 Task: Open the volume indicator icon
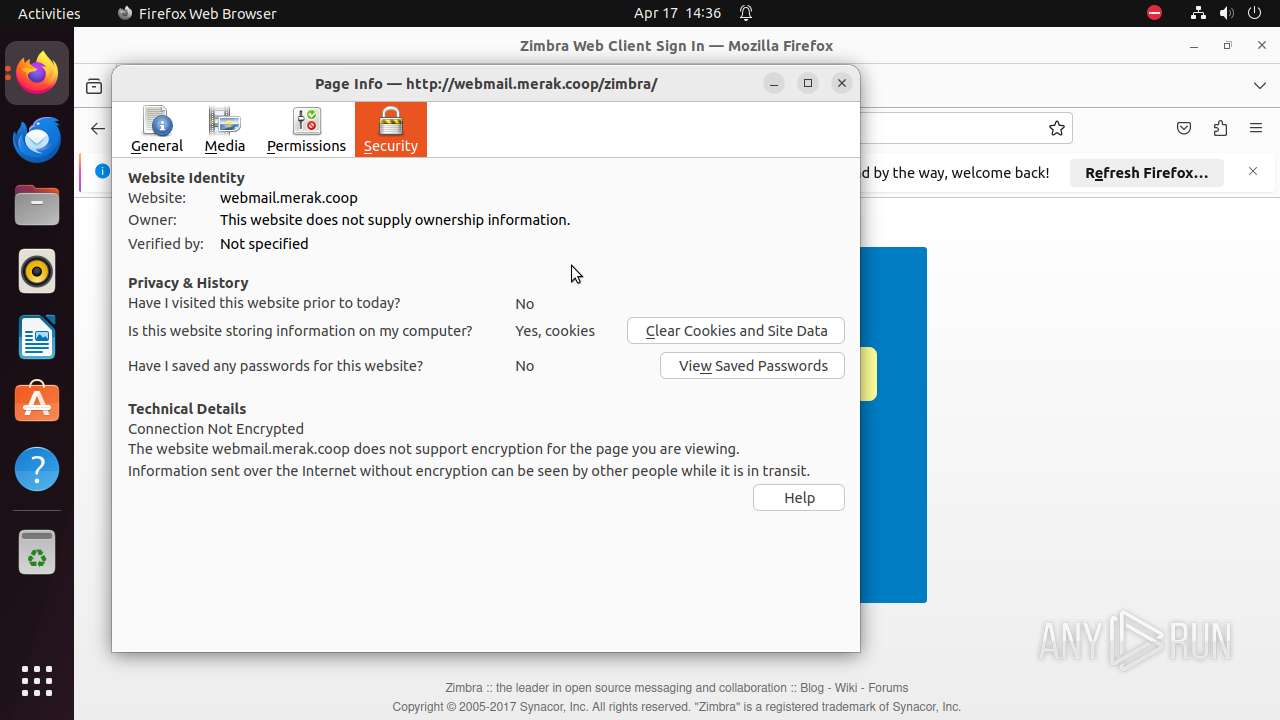pos(1226,13)
